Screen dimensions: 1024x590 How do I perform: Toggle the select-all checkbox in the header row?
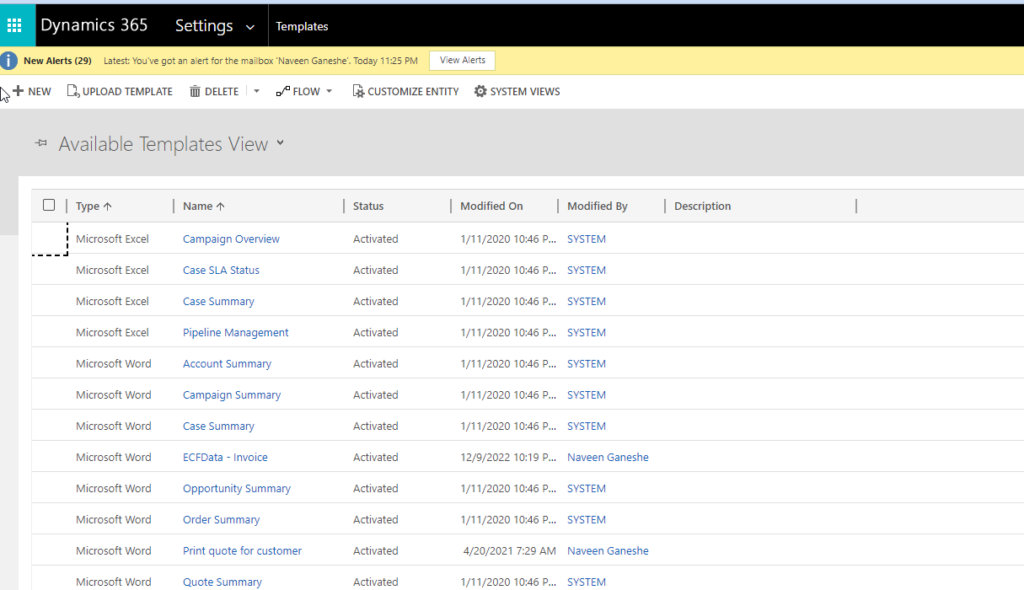point(48,204)
